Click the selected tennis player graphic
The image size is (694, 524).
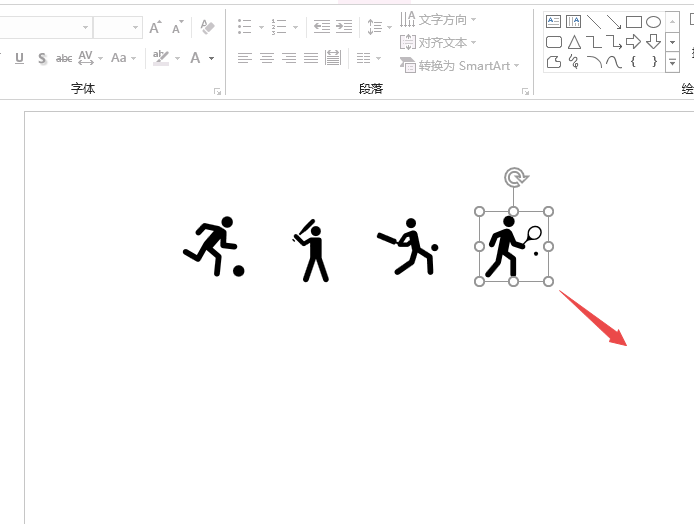513,246
